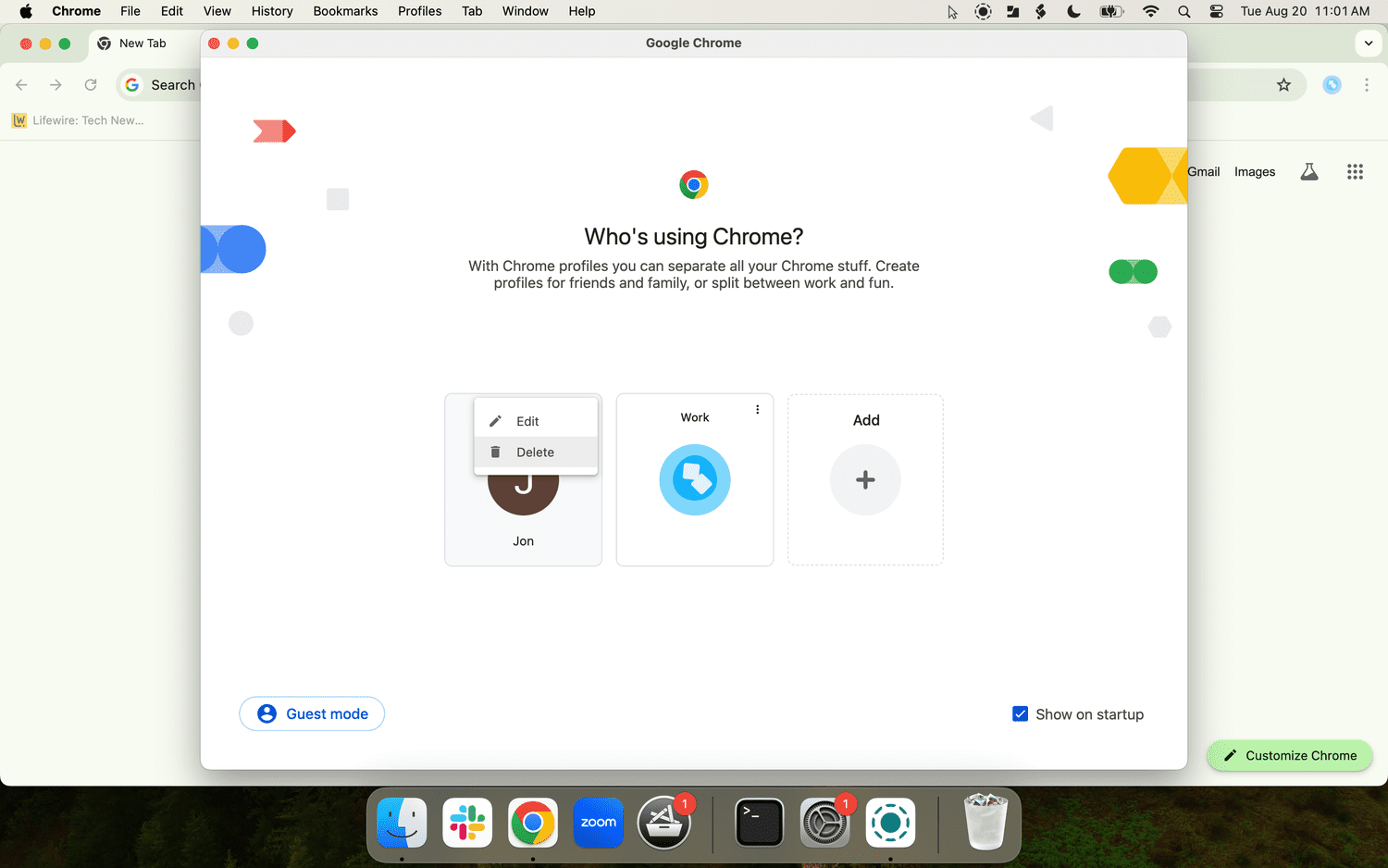Click the reload page icon
This screenshot has width=1388, height=868.
91,85
